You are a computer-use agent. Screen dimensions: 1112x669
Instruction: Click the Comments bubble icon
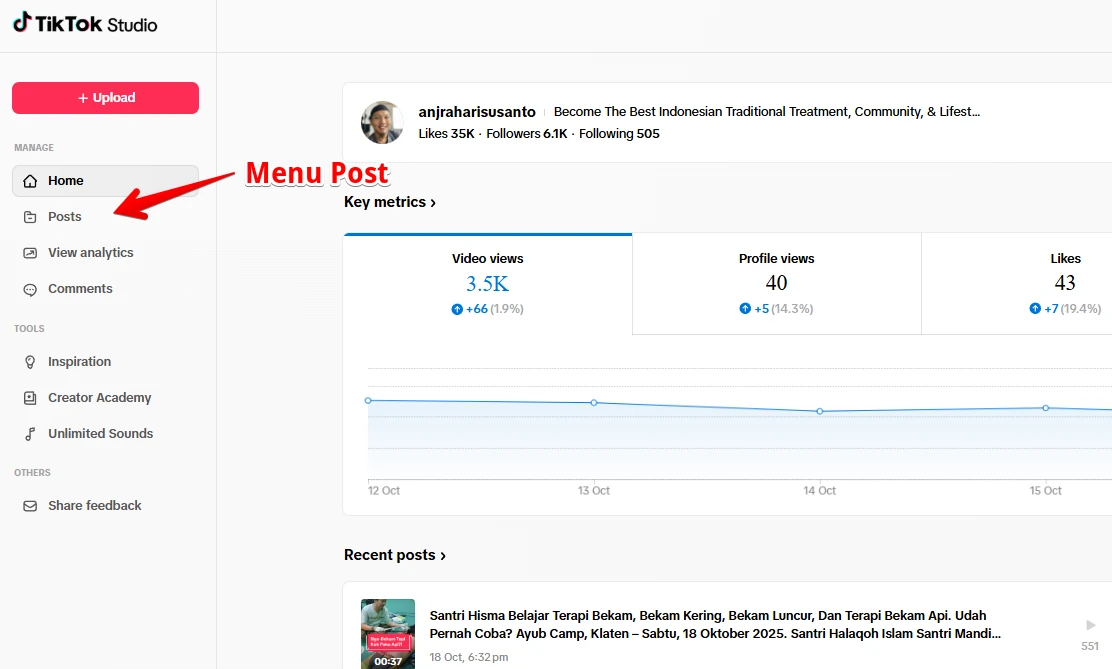[x=30, y=289]
